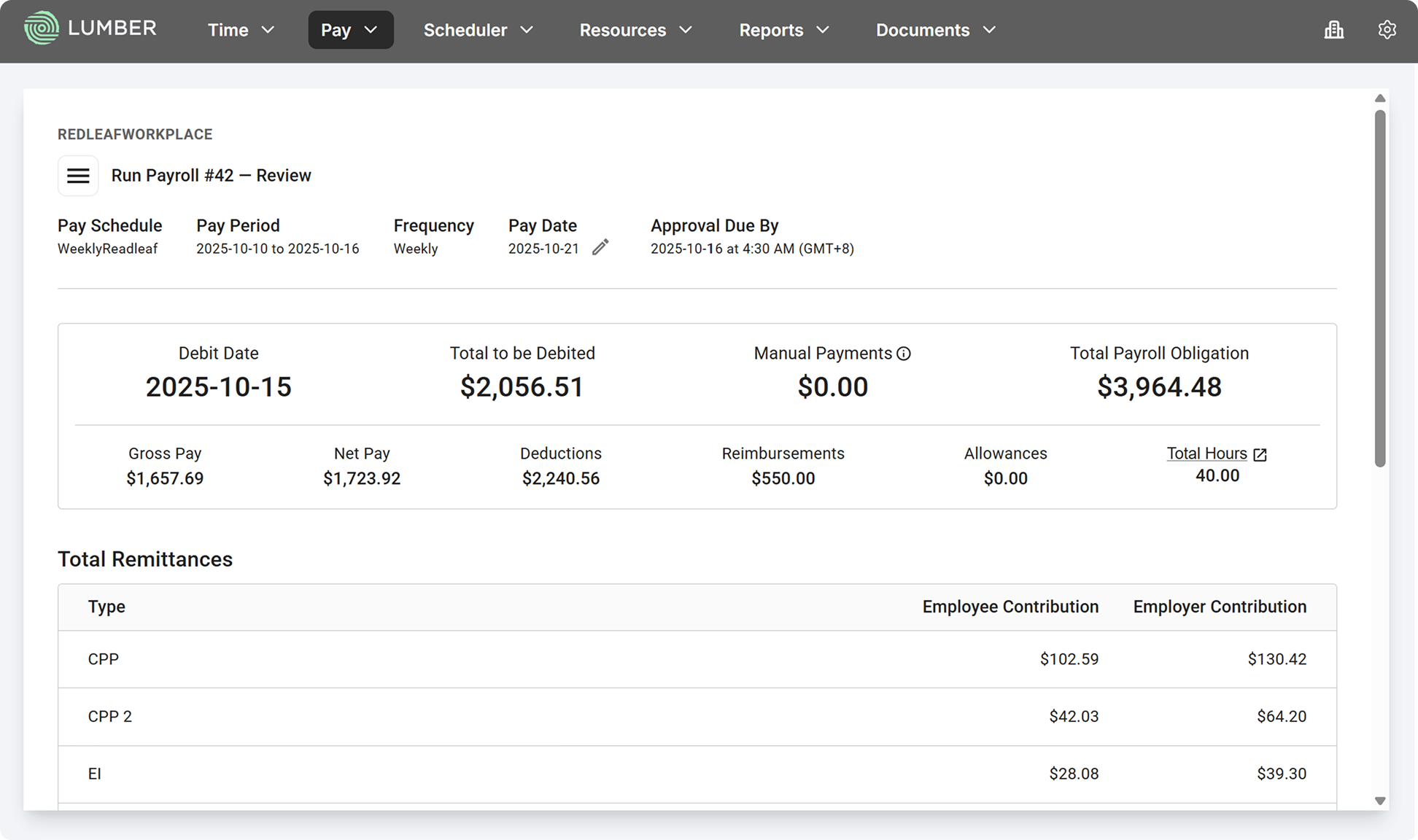The width and height of the screenshot is (1418, 840).
Task: Click the Manual Payments info icon
Action: click(904, 354)
